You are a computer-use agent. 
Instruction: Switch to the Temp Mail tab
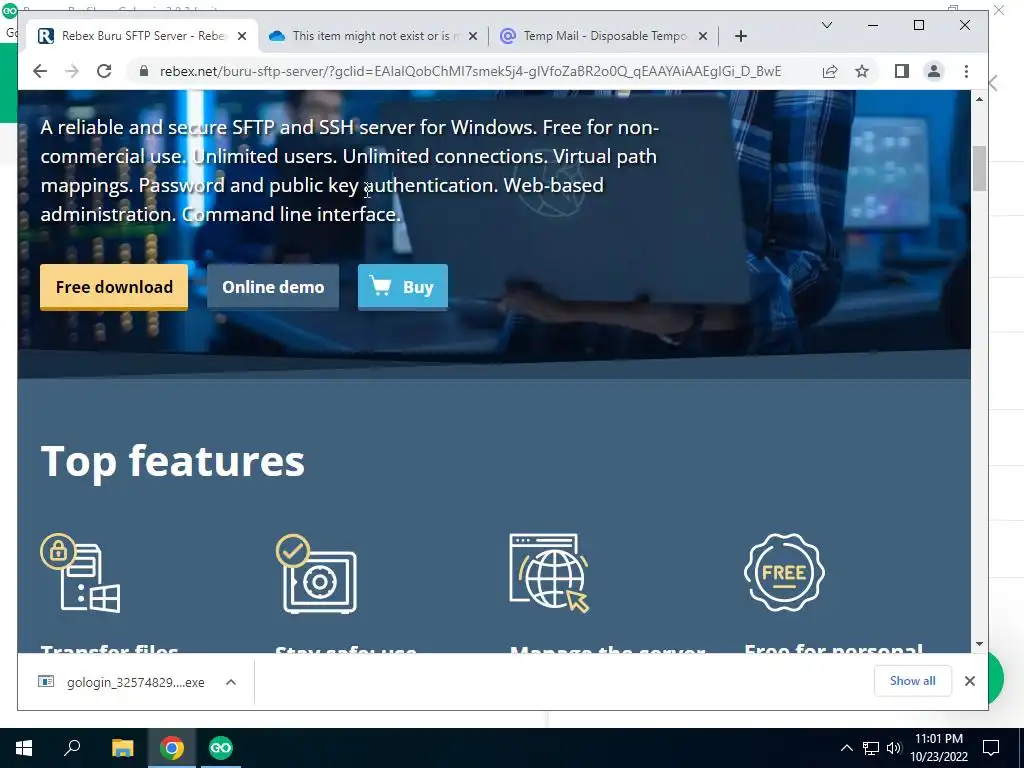(x=603, y=36)
